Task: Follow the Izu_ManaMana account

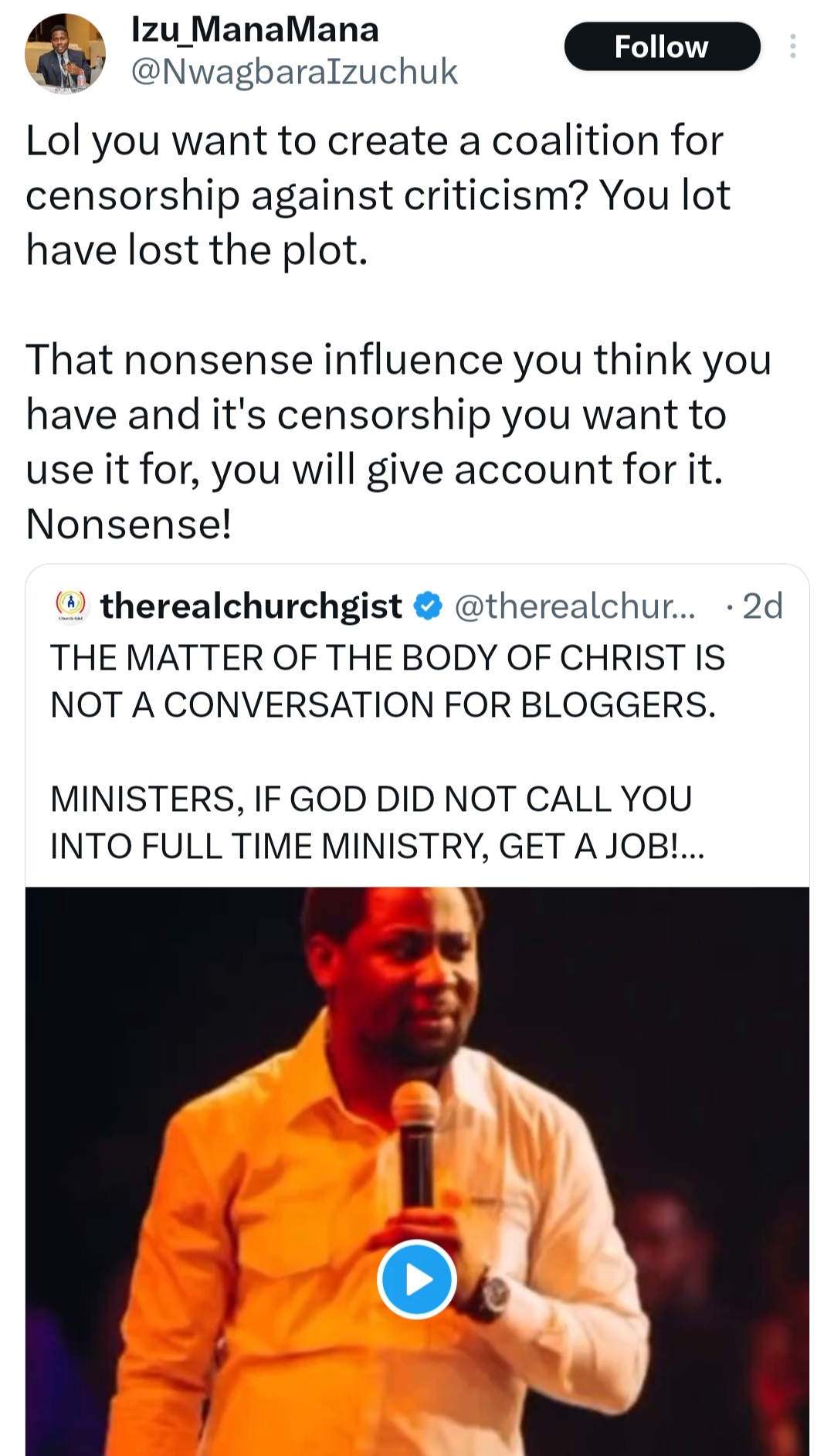Action: click(x=662, y=47)
